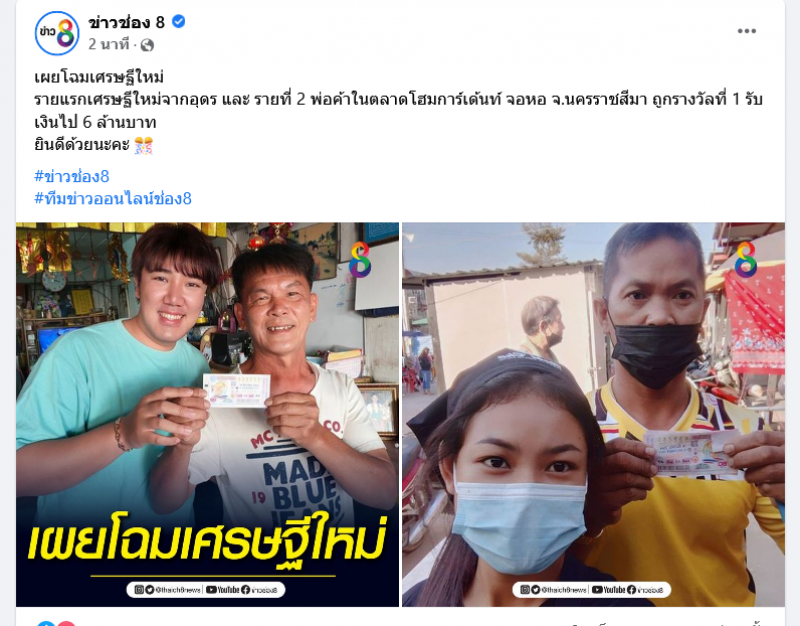800x626 pixels.
Task: Click the ข่าวช่อง 8 page profile picture
Action: click(57, 33)
